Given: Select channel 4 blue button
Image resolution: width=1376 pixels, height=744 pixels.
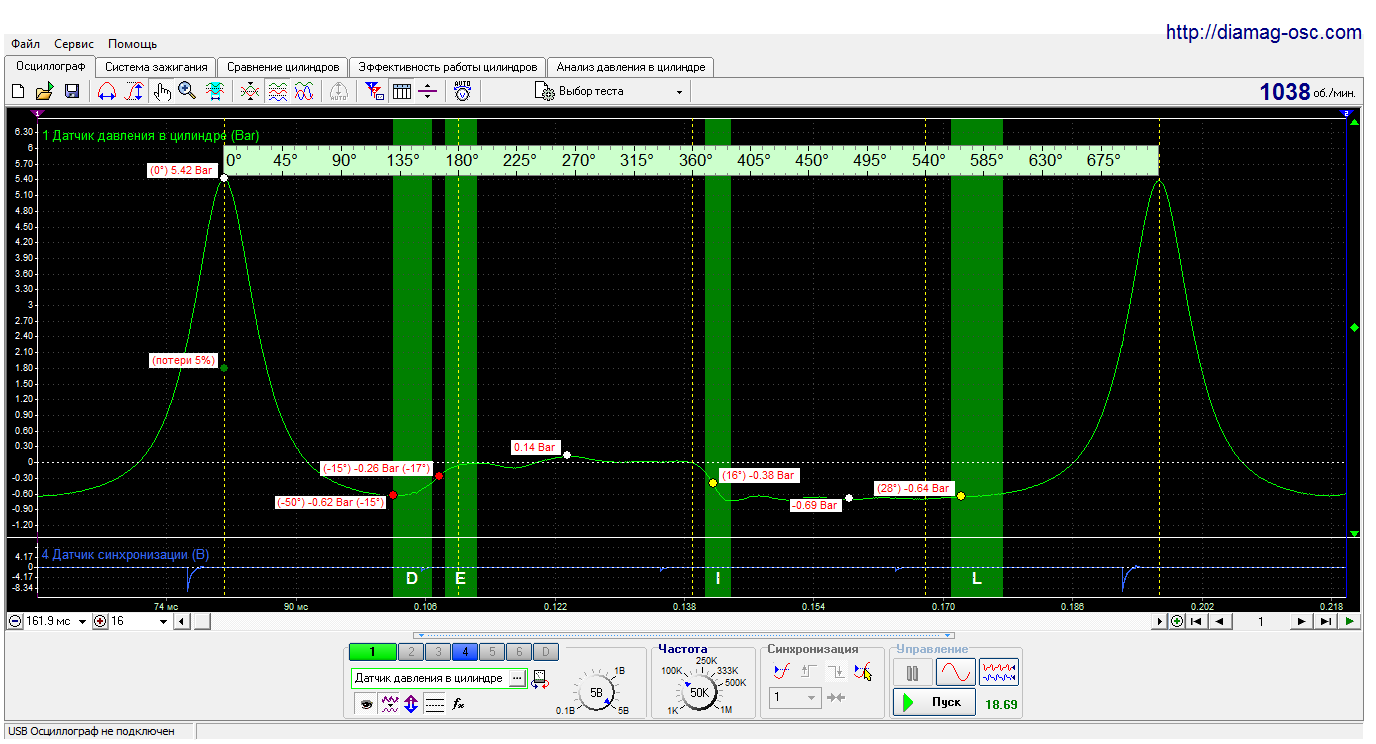Looking at the screenshot, I should (464, 652).
